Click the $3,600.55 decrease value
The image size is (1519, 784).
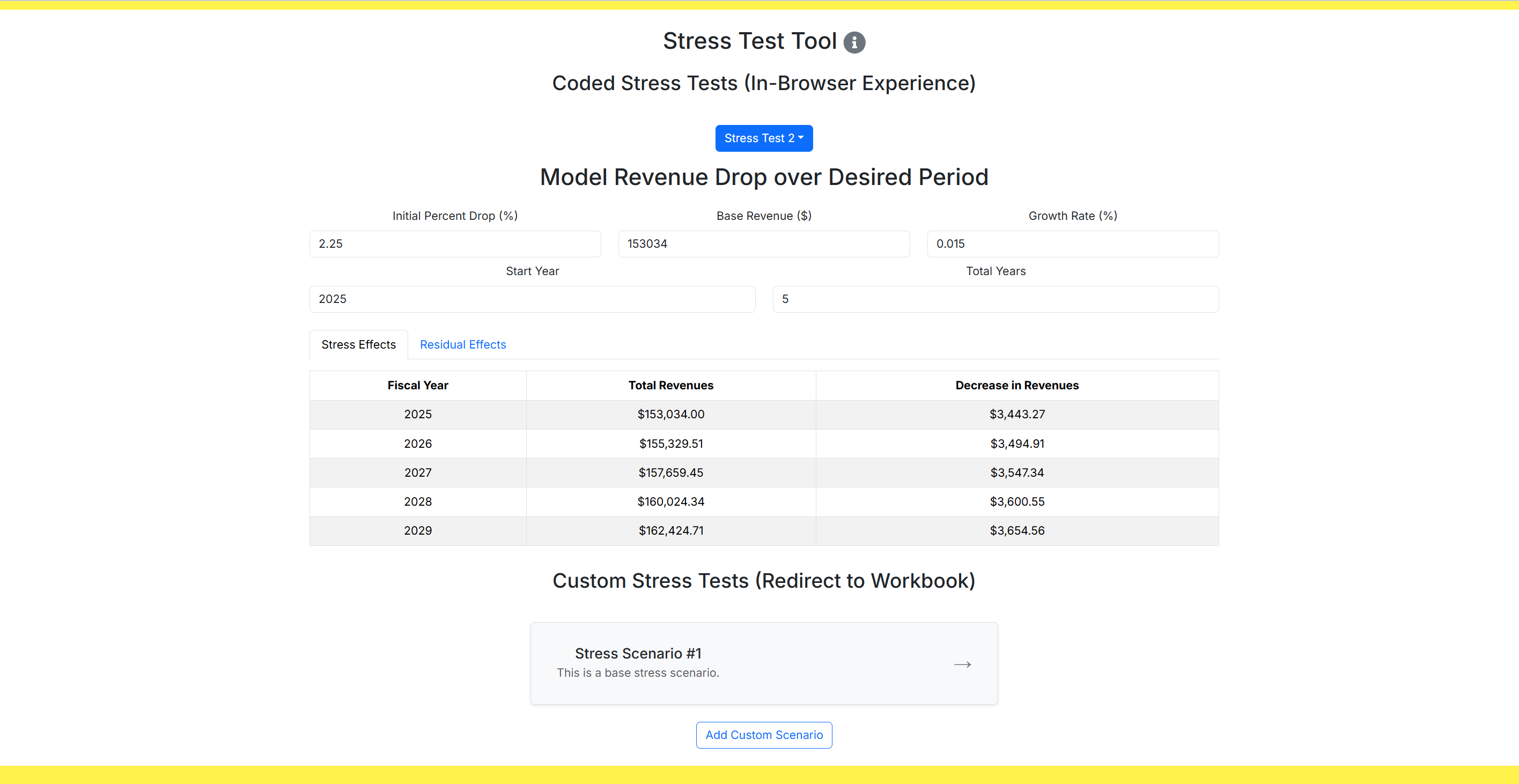pos(1016,501)
